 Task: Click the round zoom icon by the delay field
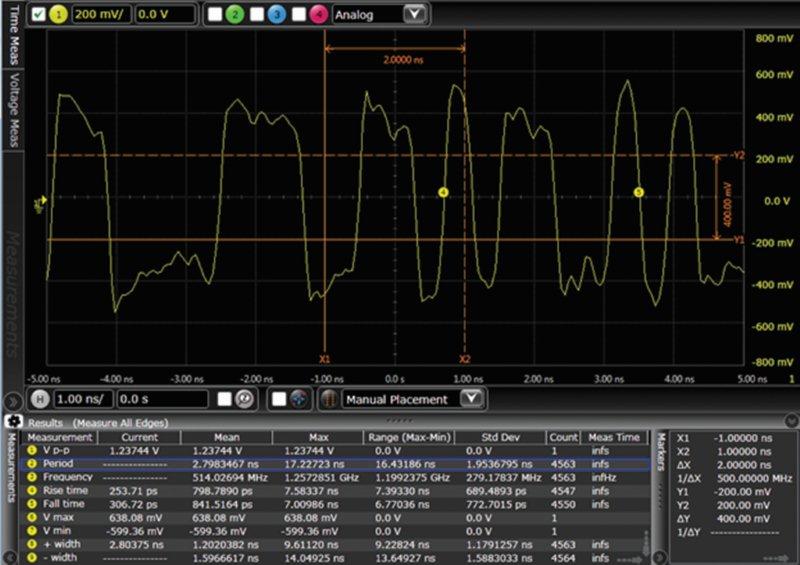tap(243, 399)
